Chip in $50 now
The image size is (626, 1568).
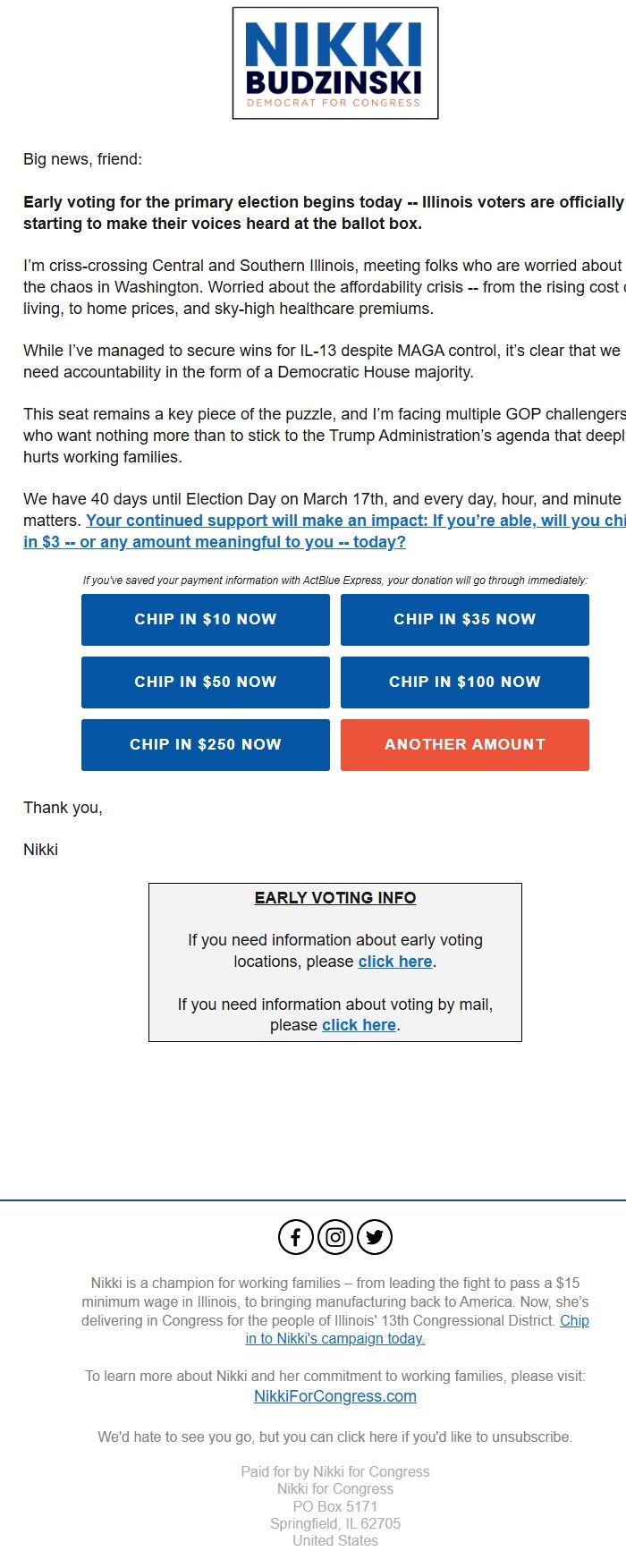point(205,682)
